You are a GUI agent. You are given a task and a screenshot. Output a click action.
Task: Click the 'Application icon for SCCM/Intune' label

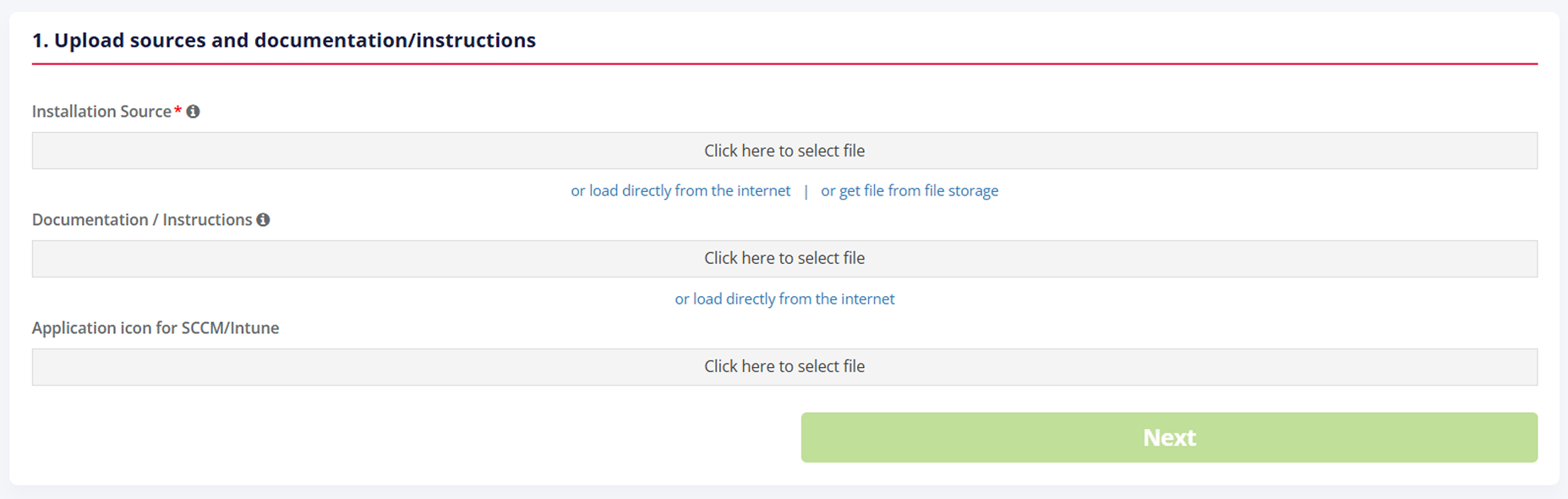(x=156, y=328)
